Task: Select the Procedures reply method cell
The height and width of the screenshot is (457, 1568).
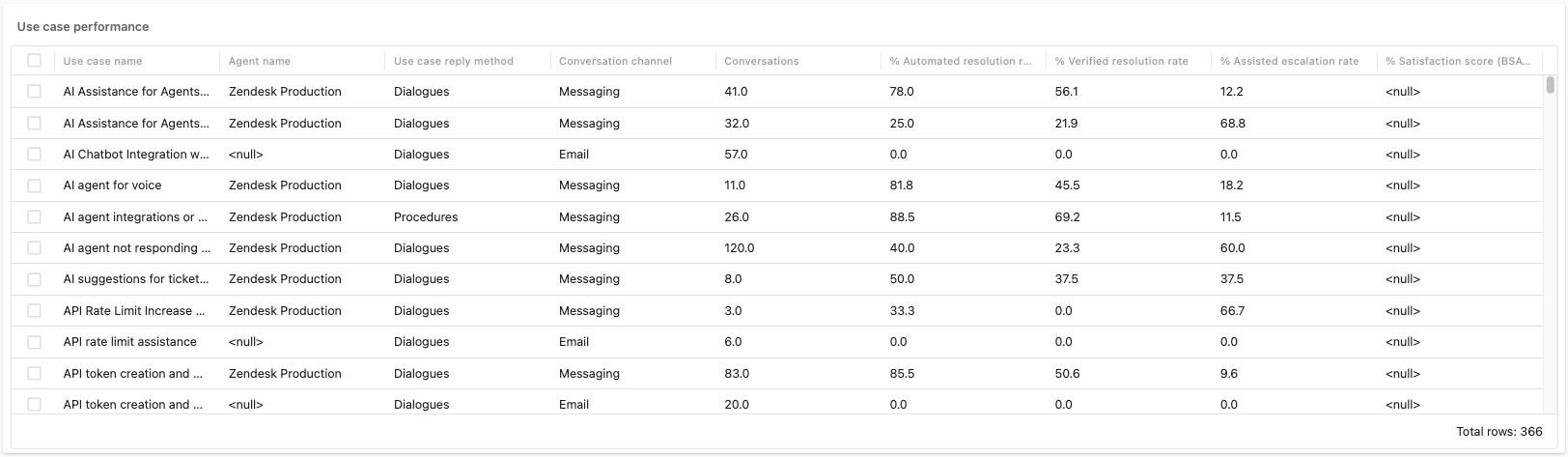Action: click(x=426, y=217)
